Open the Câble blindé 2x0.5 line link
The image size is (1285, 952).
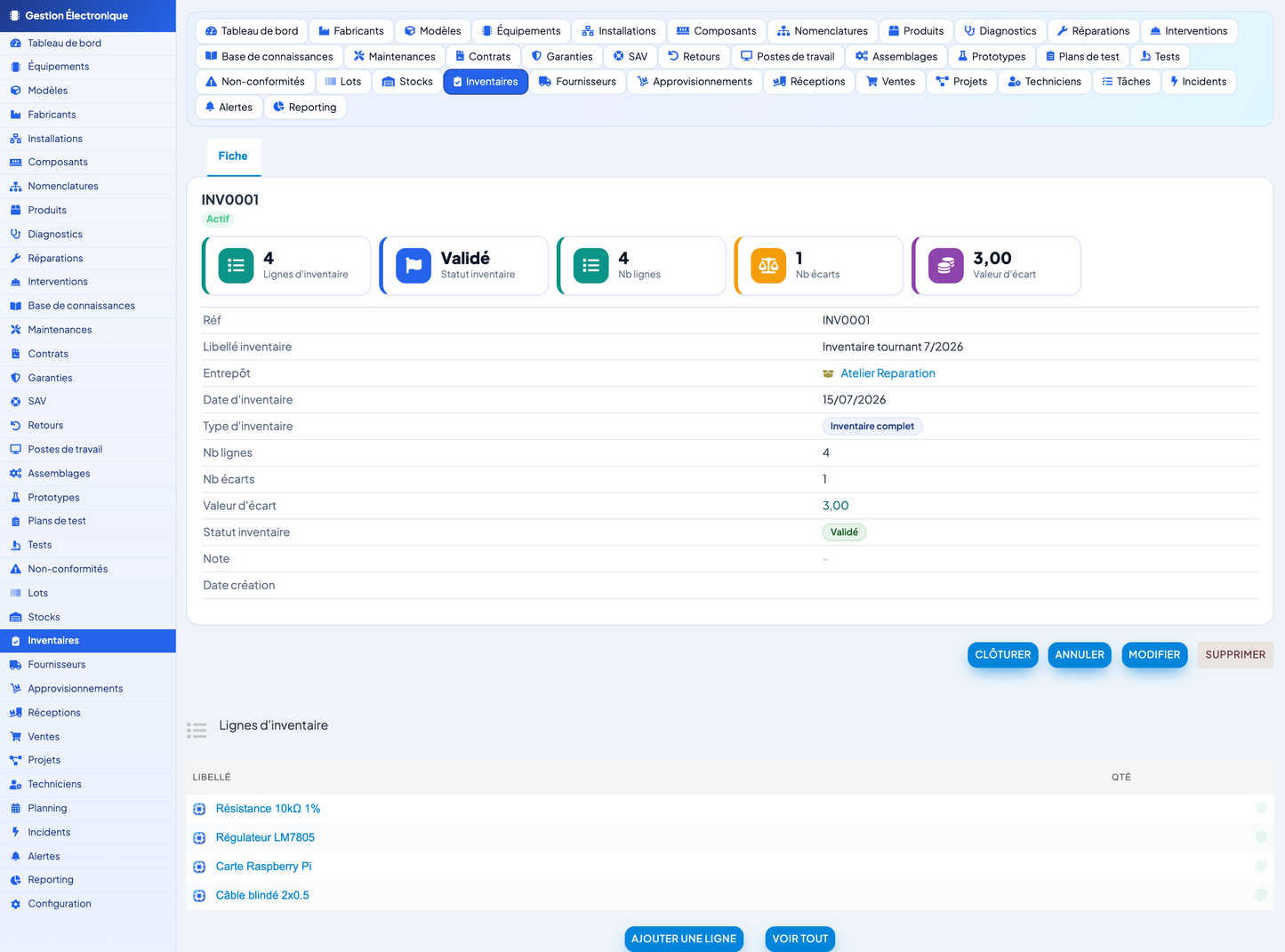[262, 895]
